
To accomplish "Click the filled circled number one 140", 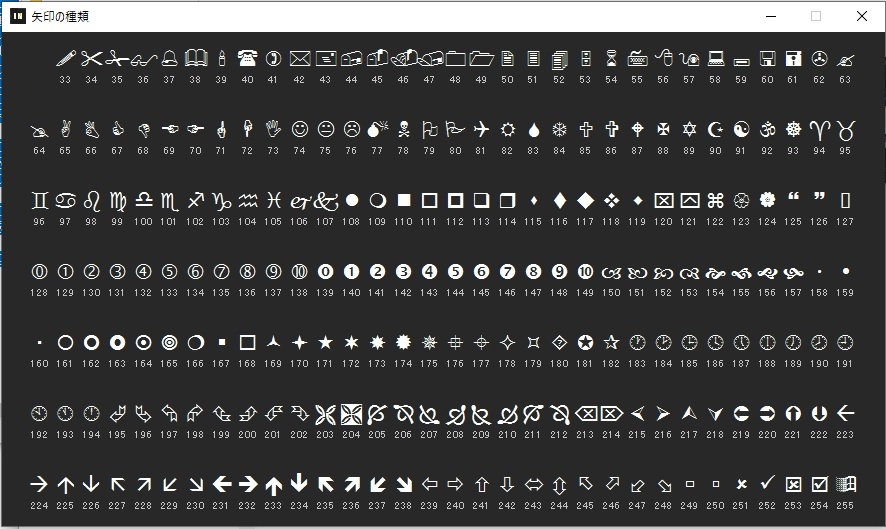I will click(351, 272).
